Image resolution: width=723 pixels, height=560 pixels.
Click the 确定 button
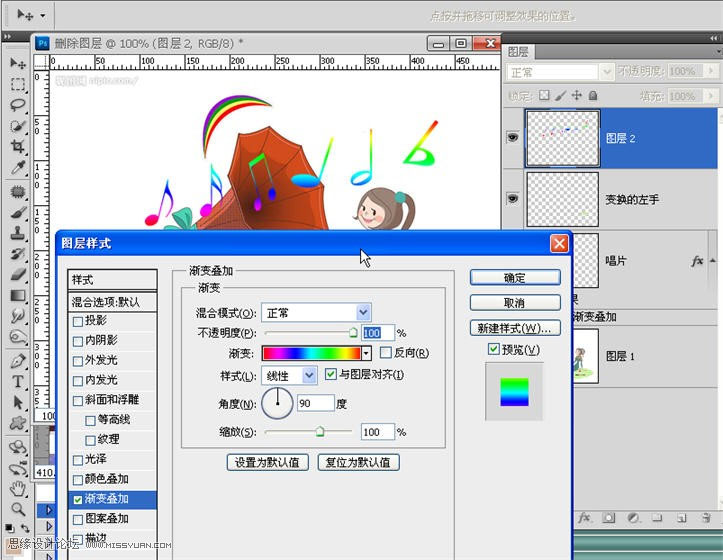515,278
